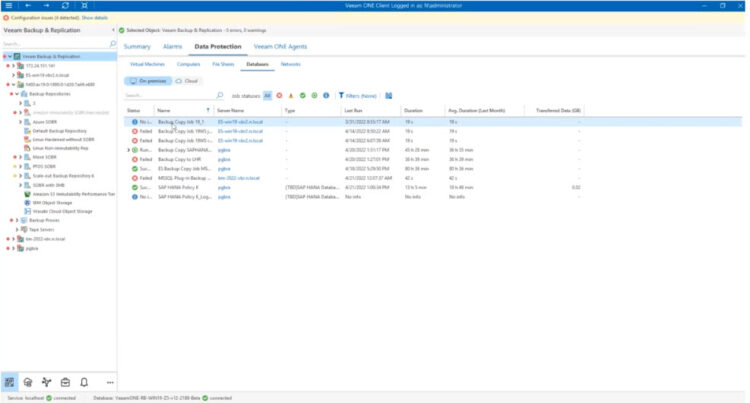This screenshot has width=750, height=403.
Task: Select Linux Hardened without SOBR repository
Action: (x=63, y=140)
